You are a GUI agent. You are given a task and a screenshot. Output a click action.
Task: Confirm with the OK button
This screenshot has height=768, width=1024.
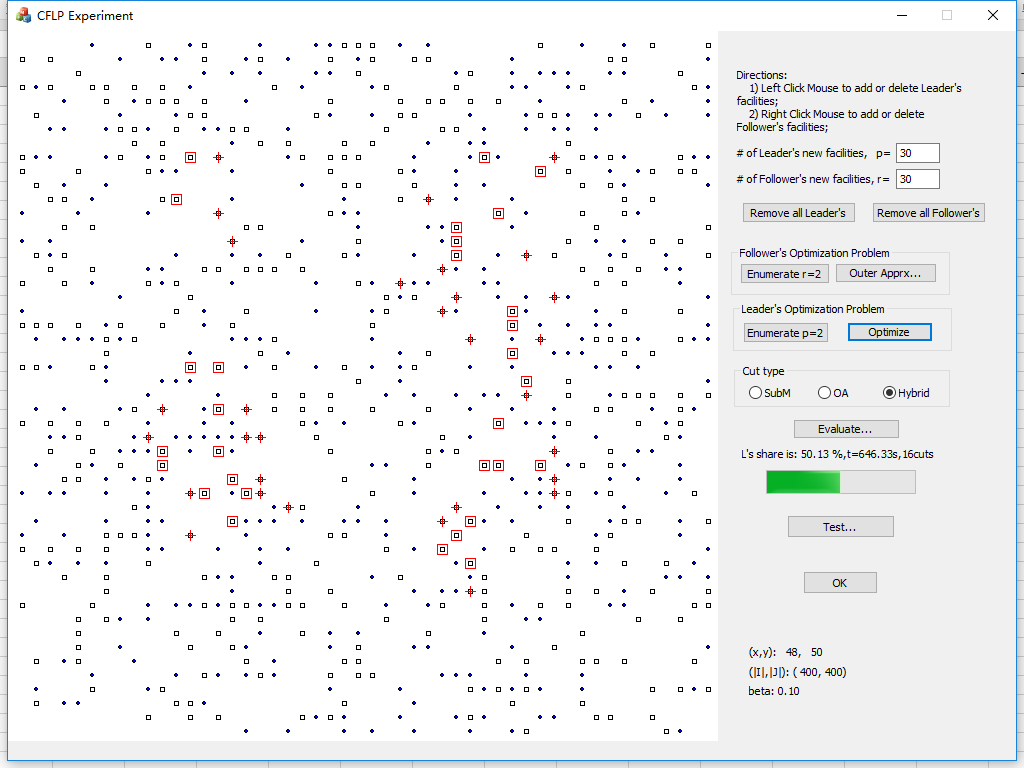click(x=840, y=583)
